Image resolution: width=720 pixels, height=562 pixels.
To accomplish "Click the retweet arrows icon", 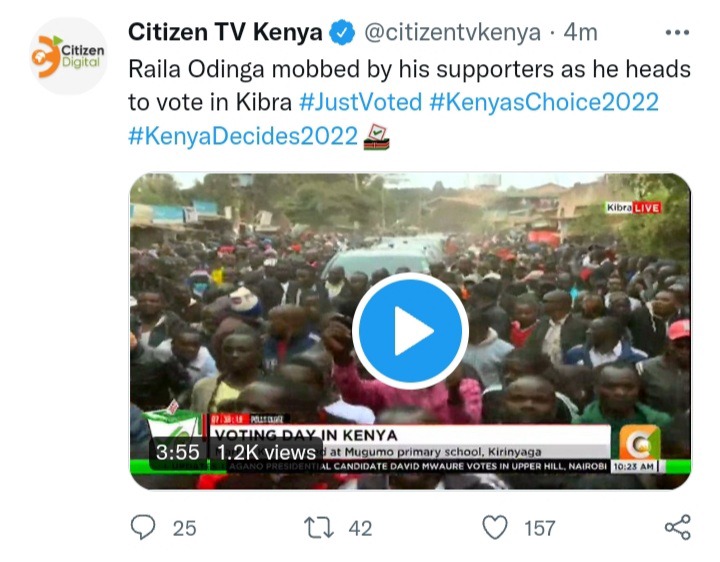I will 319,528.
